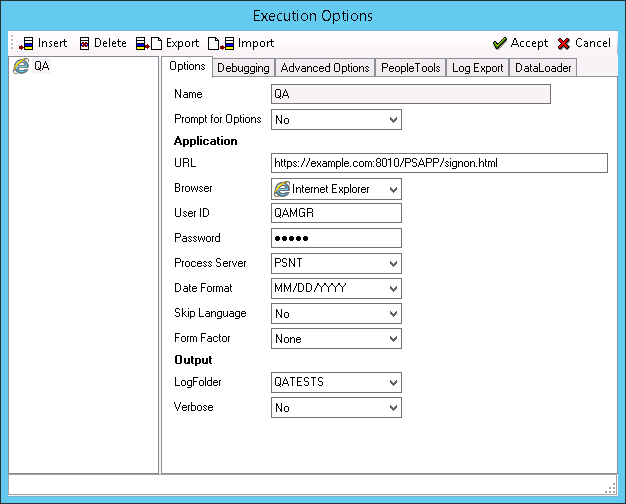The width and height of the screenshot is (626, 504).
Task: Click into the Password field
Action: 336,238
